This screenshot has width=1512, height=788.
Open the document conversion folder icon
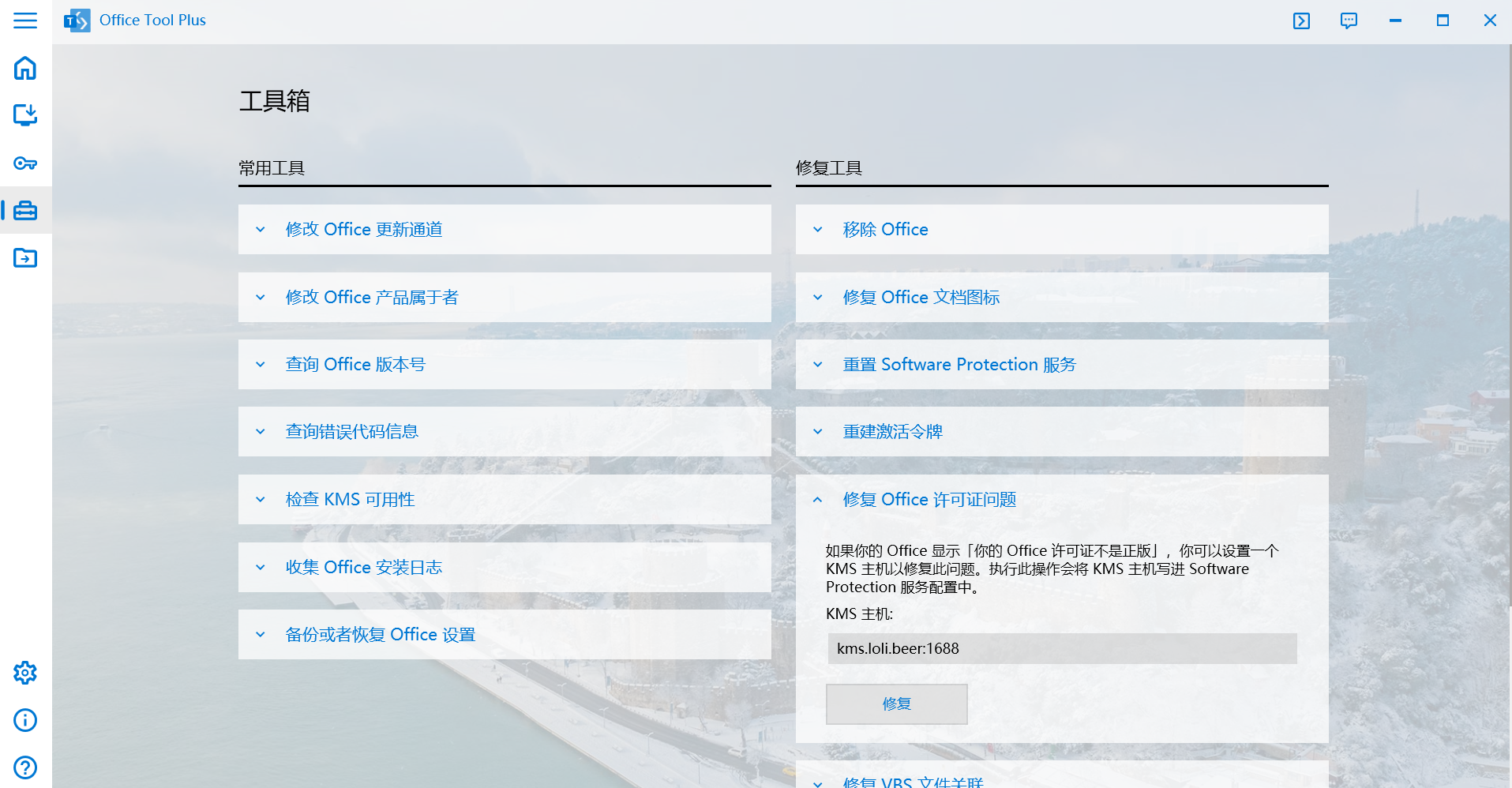point(25,258)
